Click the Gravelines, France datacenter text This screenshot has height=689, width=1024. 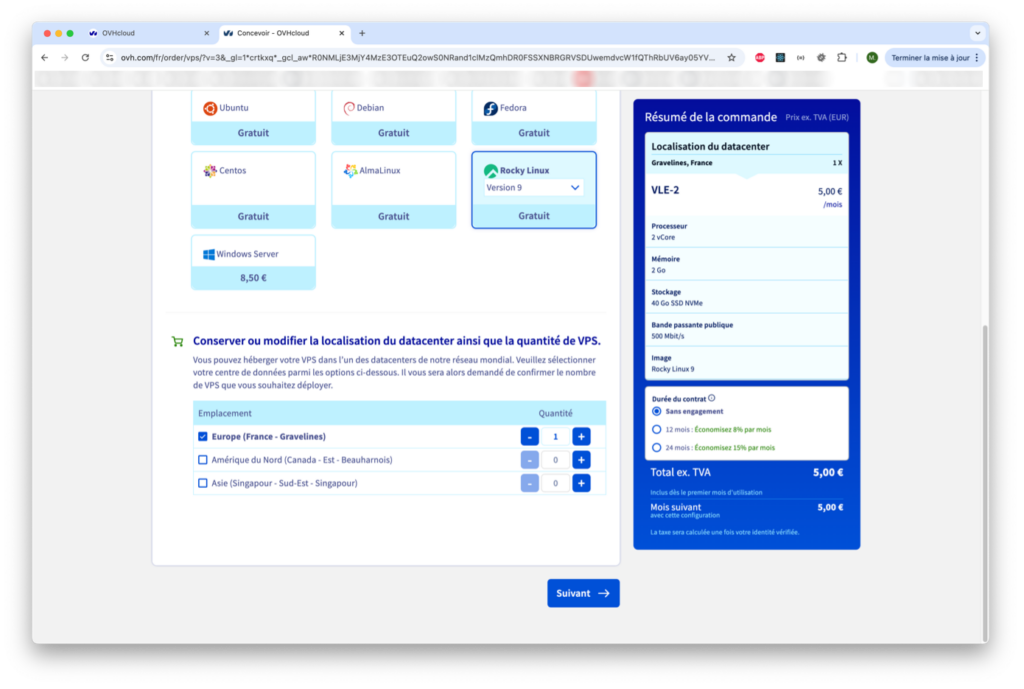click(x=682, y=163)
